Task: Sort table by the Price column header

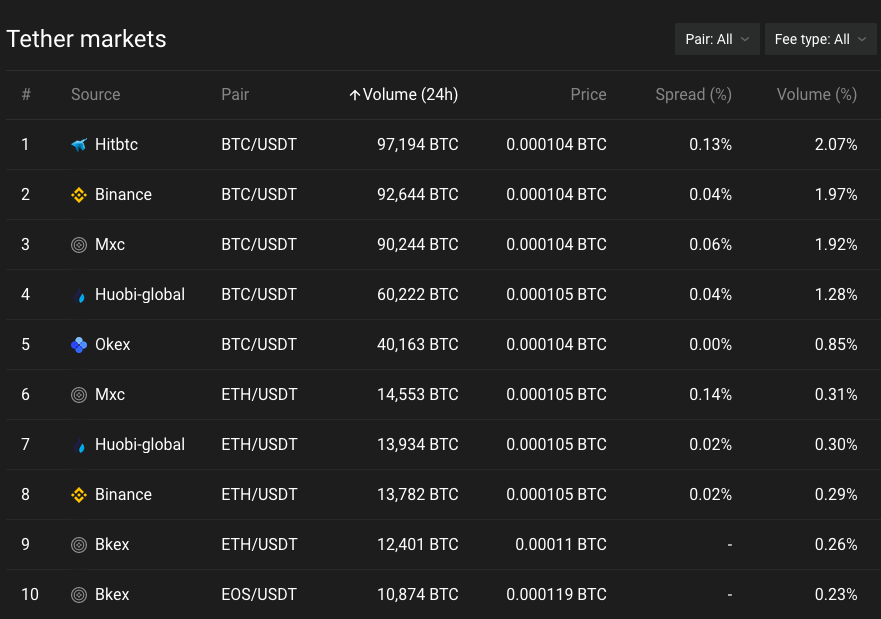Action: click(588, 95)
